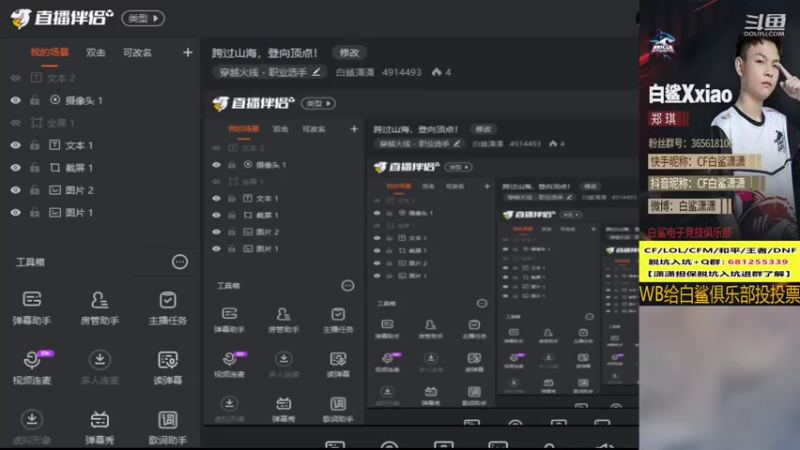Switch to the 可改名 scene tab
Image resolution: width=800 pixels, height=450 pixels.
pos(137,53)
